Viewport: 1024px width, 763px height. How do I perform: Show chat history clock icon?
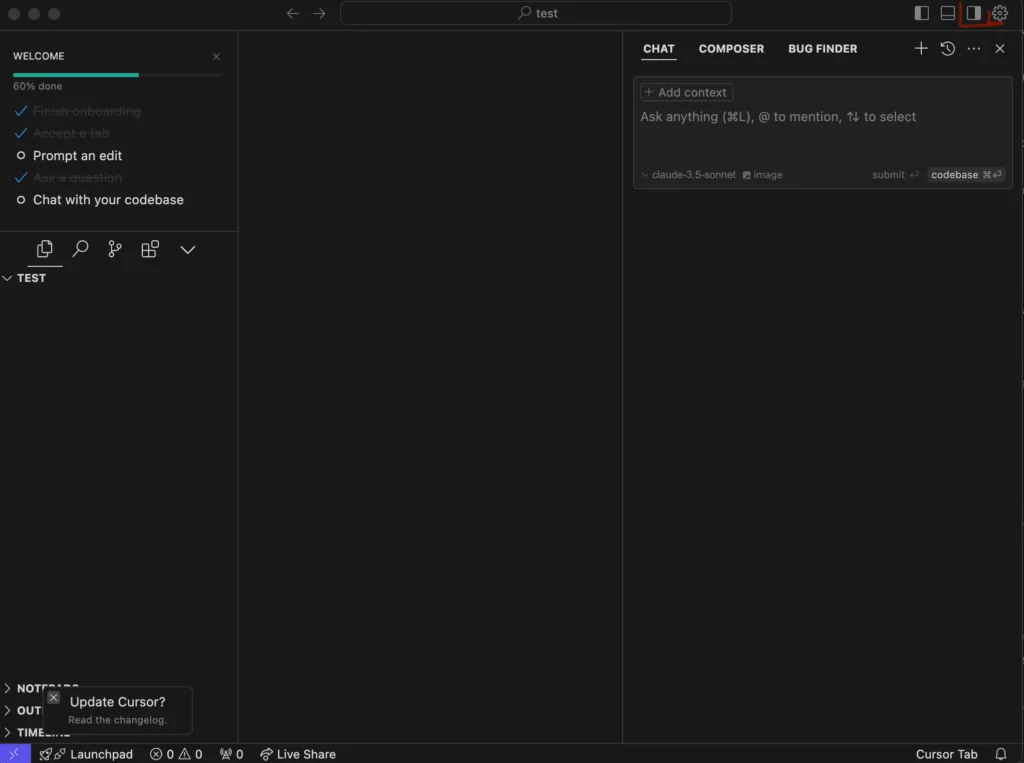[x=948, y=48]
